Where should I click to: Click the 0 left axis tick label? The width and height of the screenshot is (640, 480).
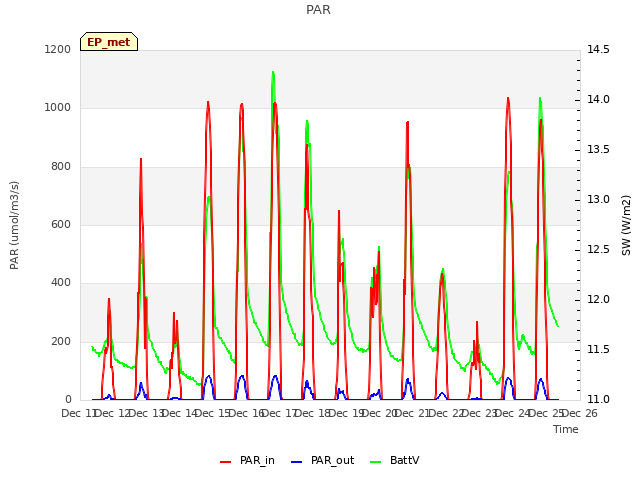[x=68, y=400]
